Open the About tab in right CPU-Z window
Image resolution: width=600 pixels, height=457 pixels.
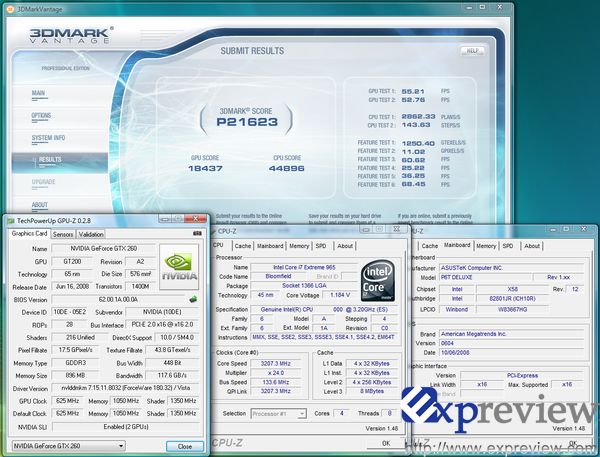[x=532, y=246]
